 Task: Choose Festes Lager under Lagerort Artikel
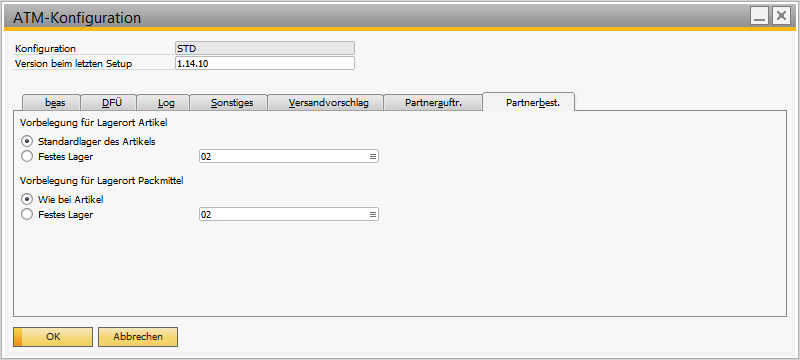[x=26, y=157]
